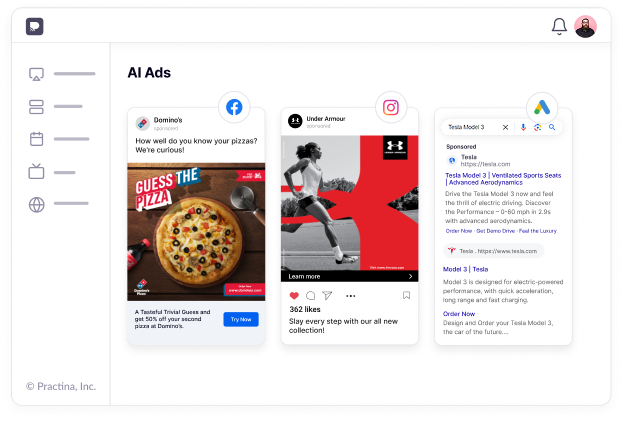Like the Under Armour post with heart
Image resolution: width=623 pixels, height=421 pixels.
click(294, 295)
